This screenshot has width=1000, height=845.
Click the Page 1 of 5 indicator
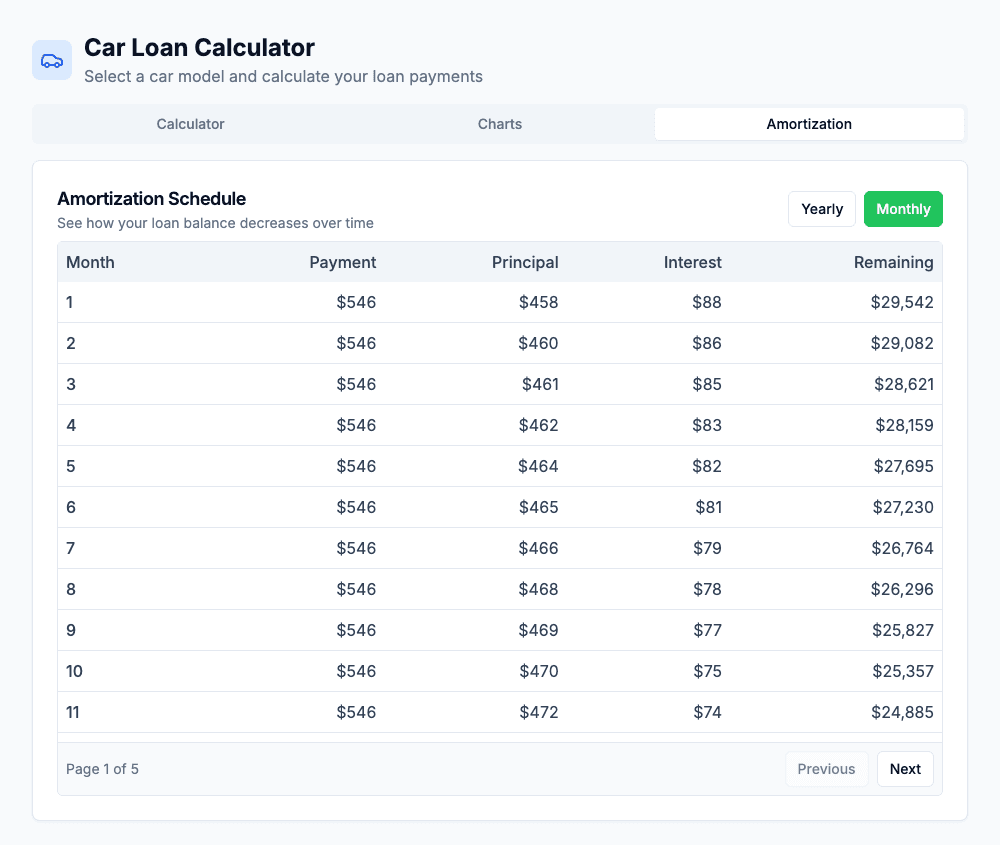[102, 769]
